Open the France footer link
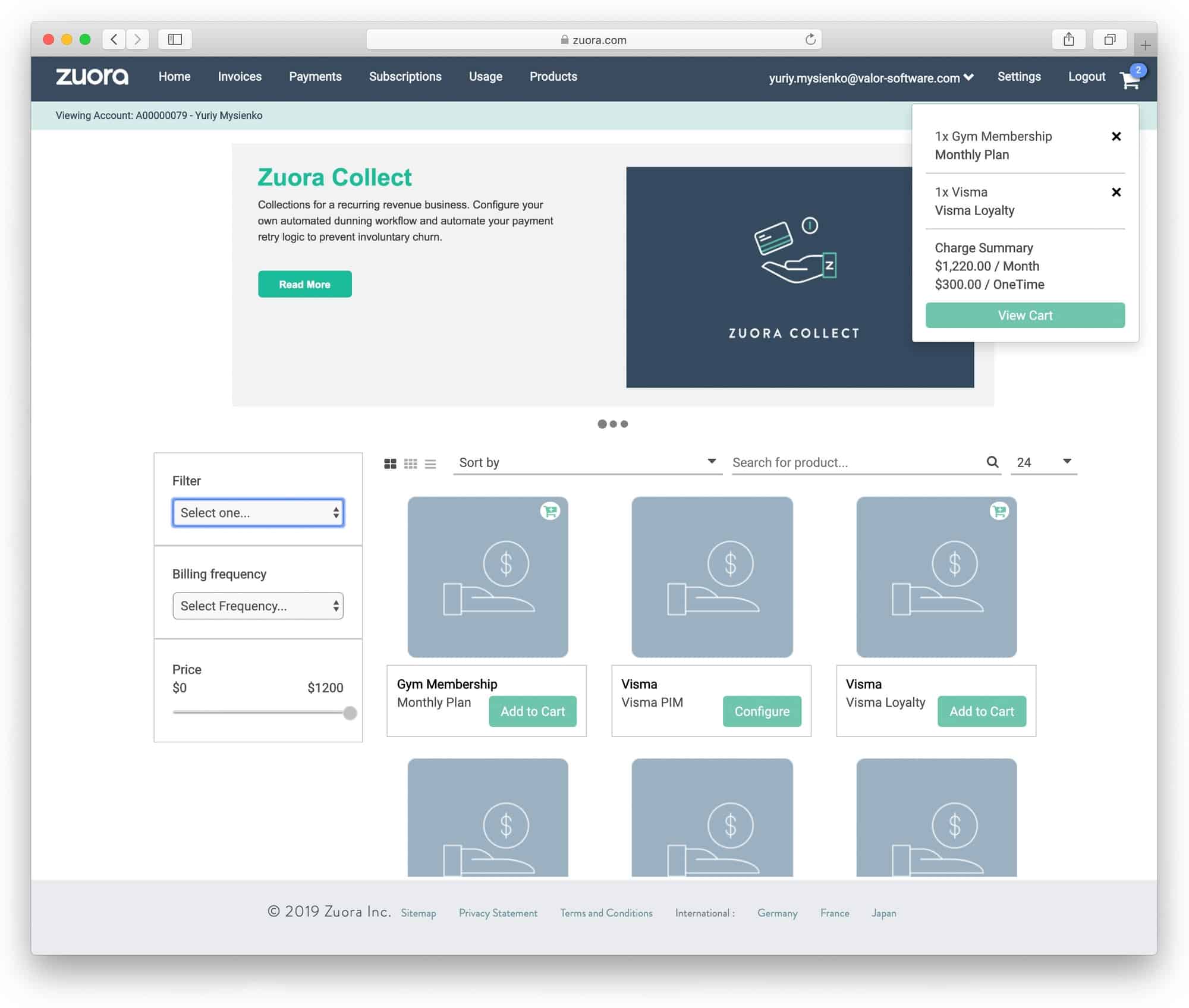The image size is (1189, 1008). pos(835,913)
